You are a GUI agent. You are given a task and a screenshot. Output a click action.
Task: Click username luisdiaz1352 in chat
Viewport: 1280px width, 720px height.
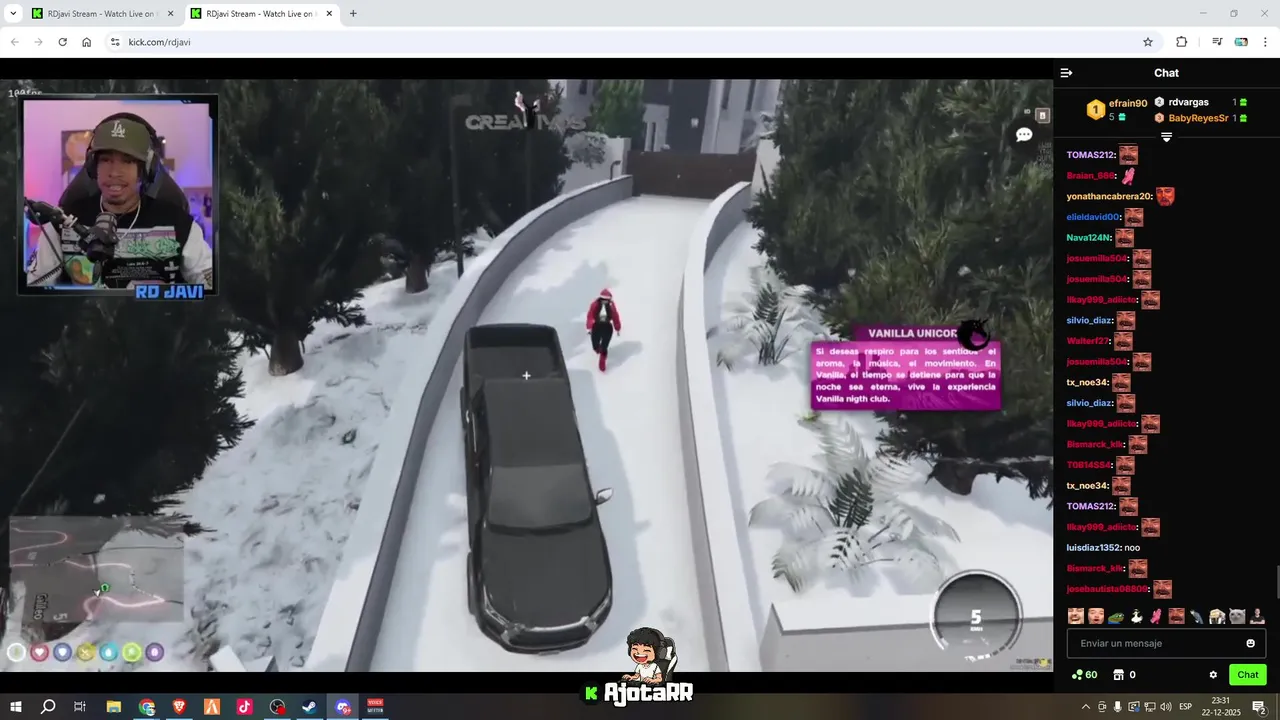pyautogui.click(x=1093, y=548)
